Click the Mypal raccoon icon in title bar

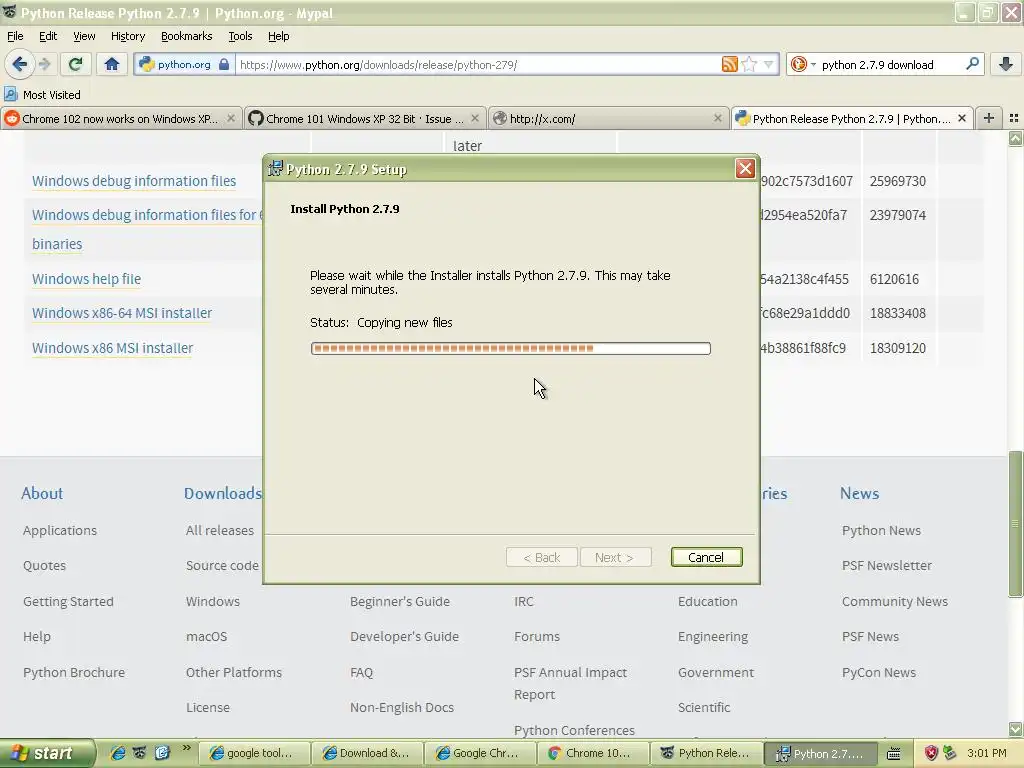pos(10,12)
